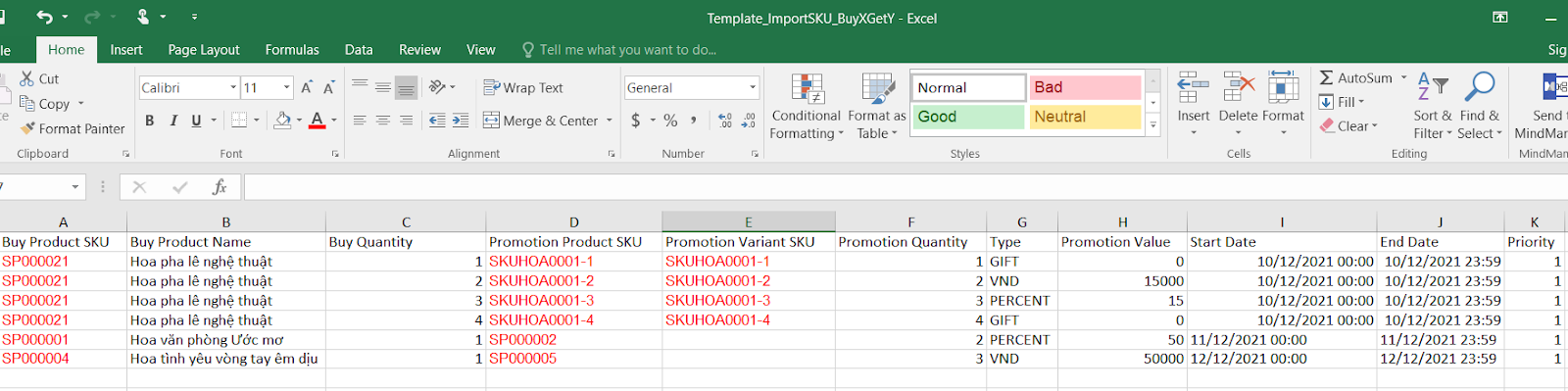Toggle Italic formatting
Screen dimensions: 1568x391
tap(173, 121)
